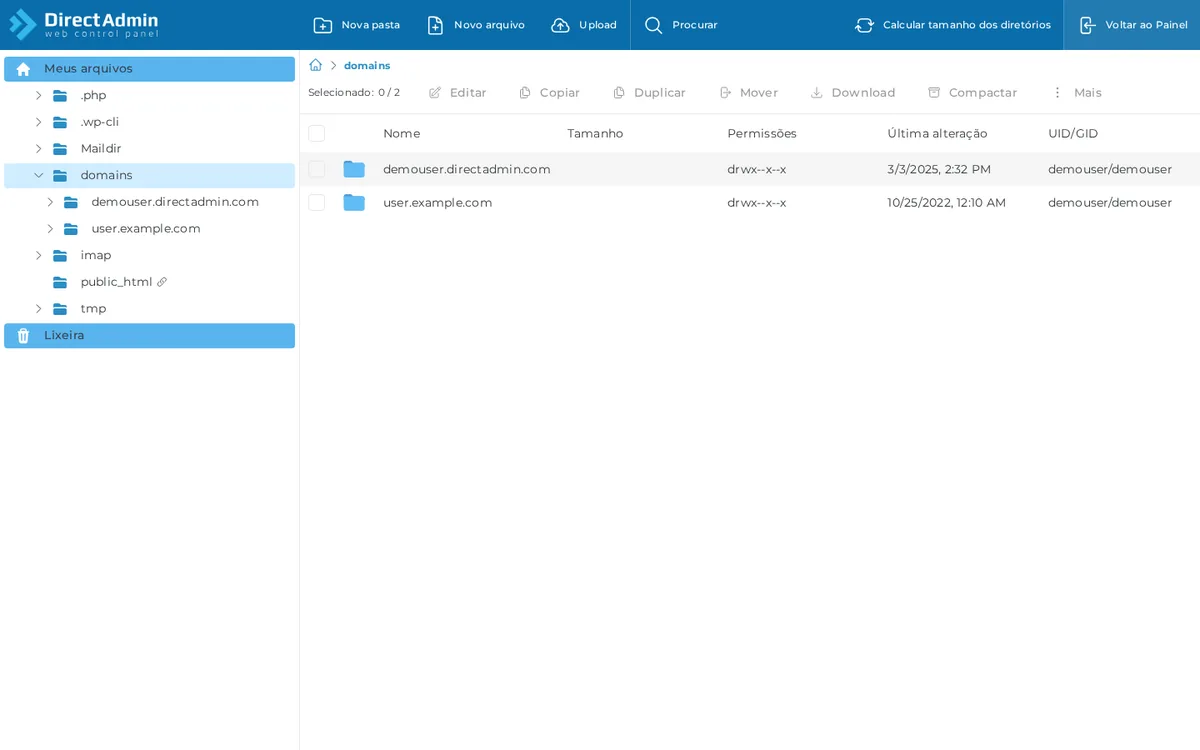Screen dimensions: 1200x750
Task: Expand the .php folder chevron
Action: 39,95
